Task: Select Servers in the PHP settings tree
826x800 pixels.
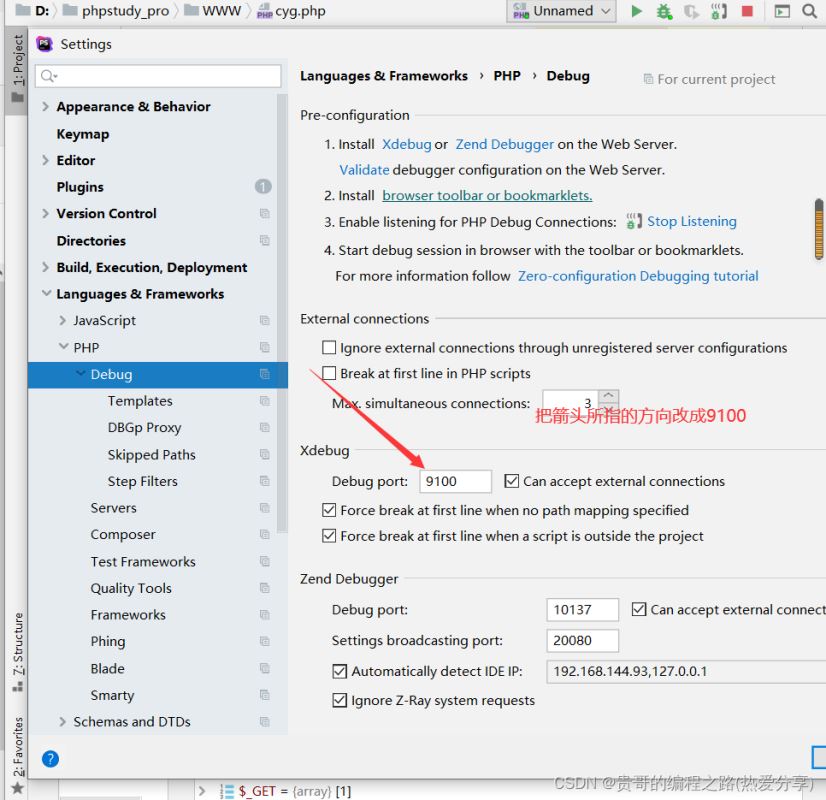Action: tap(113, 508)
